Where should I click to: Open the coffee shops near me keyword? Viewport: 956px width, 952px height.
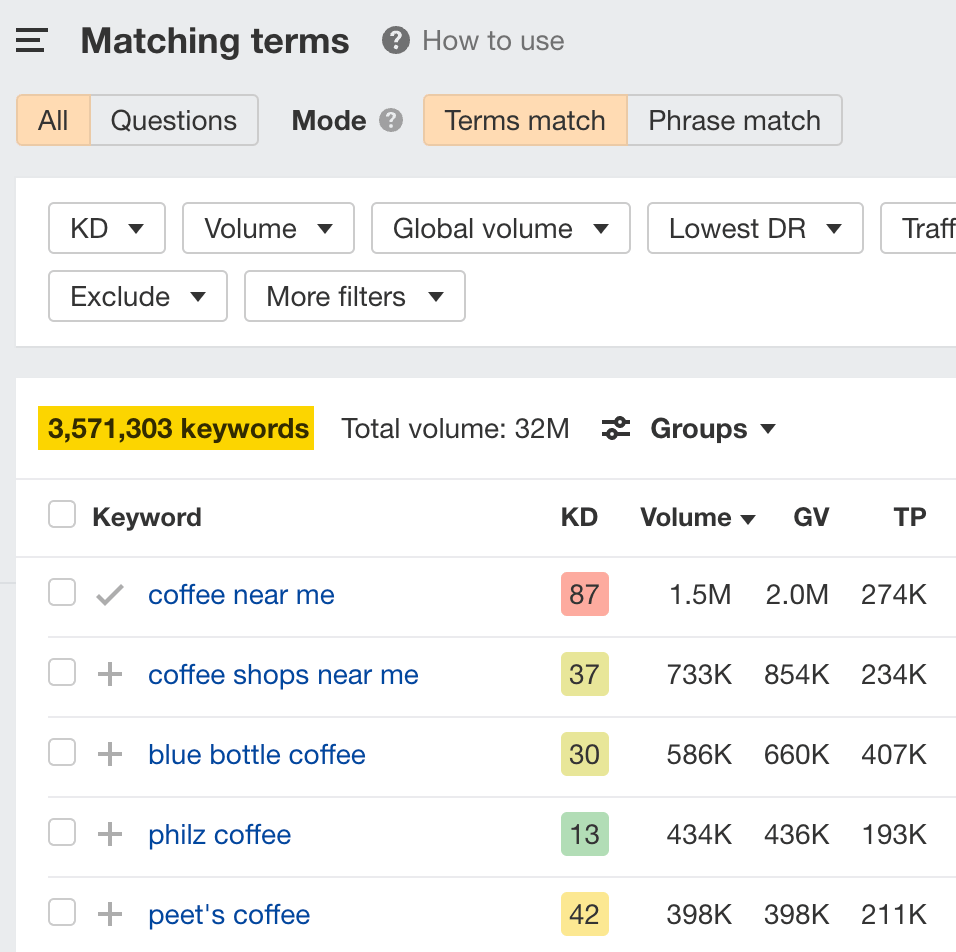click(x=284, y=675)
